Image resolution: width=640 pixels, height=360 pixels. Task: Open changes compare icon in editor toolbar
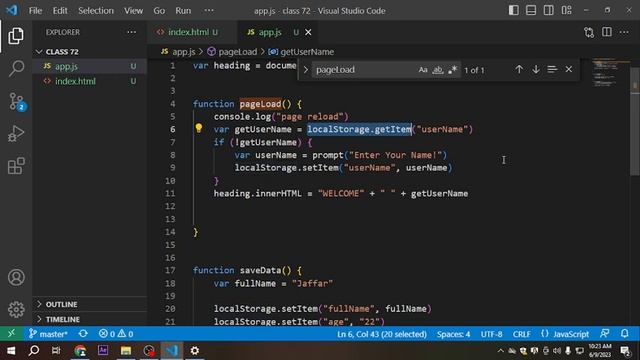click(589, 32)
